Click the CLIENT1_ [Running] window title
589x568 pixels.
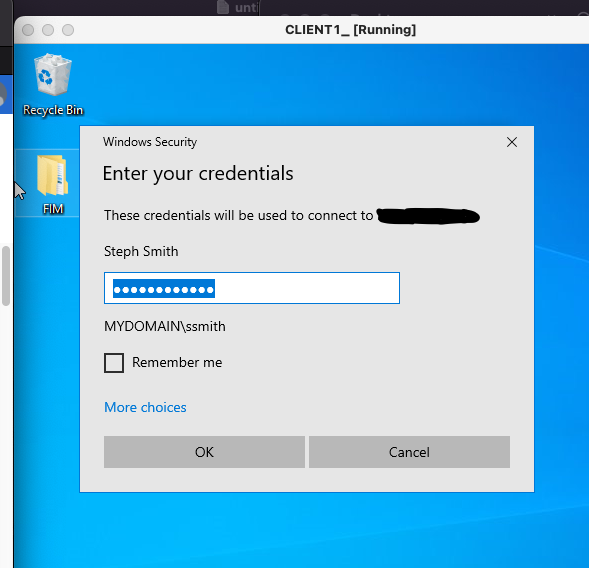pyautogui.click(x=350, y=30)
